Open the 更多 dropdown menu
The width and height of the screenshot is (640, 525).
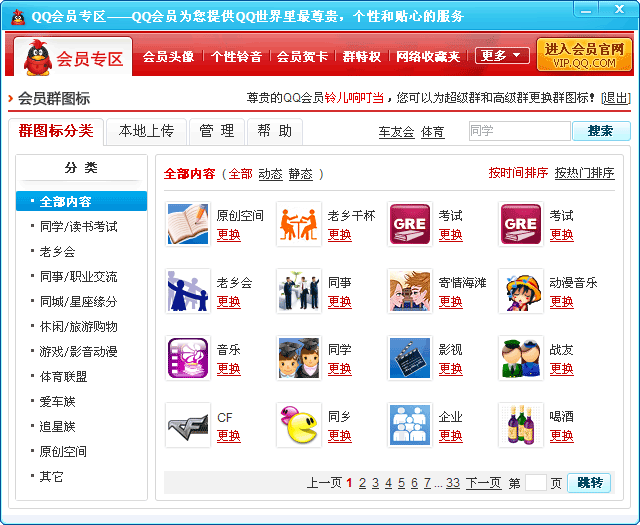point(502,56)
